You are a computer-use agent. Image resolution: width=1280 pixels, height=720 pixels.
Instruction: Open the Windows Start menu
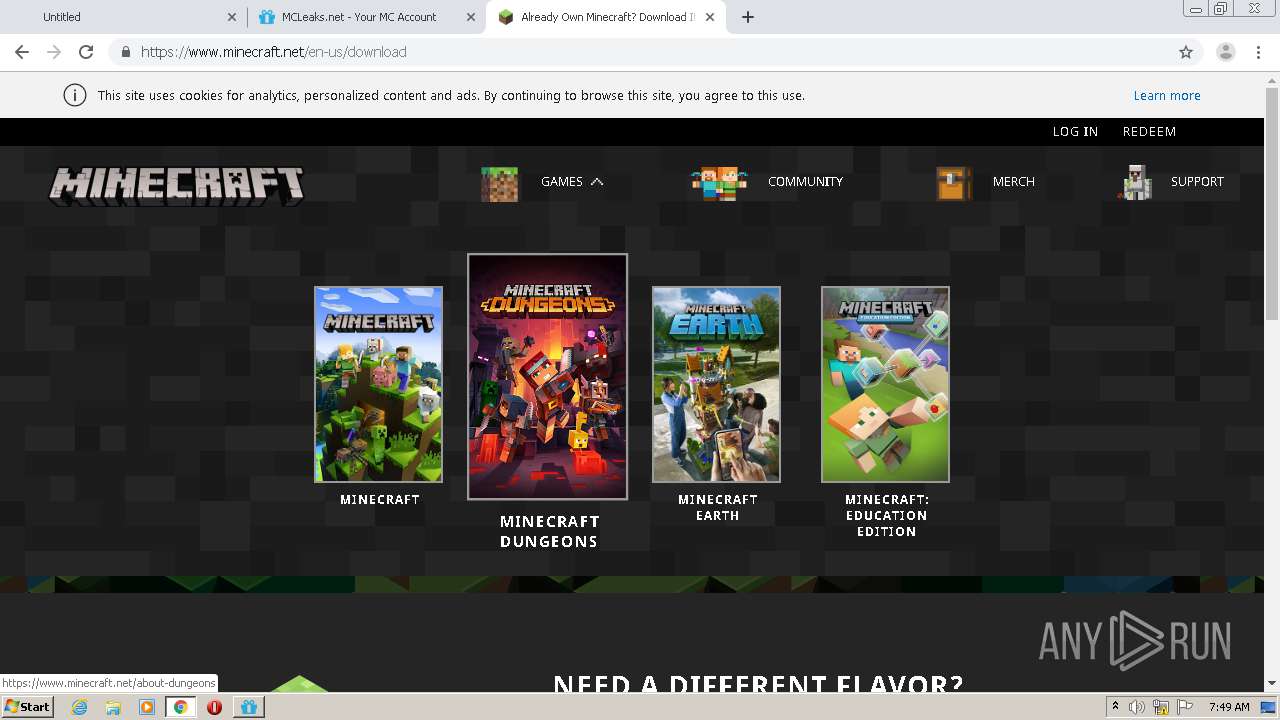[27, 707]
